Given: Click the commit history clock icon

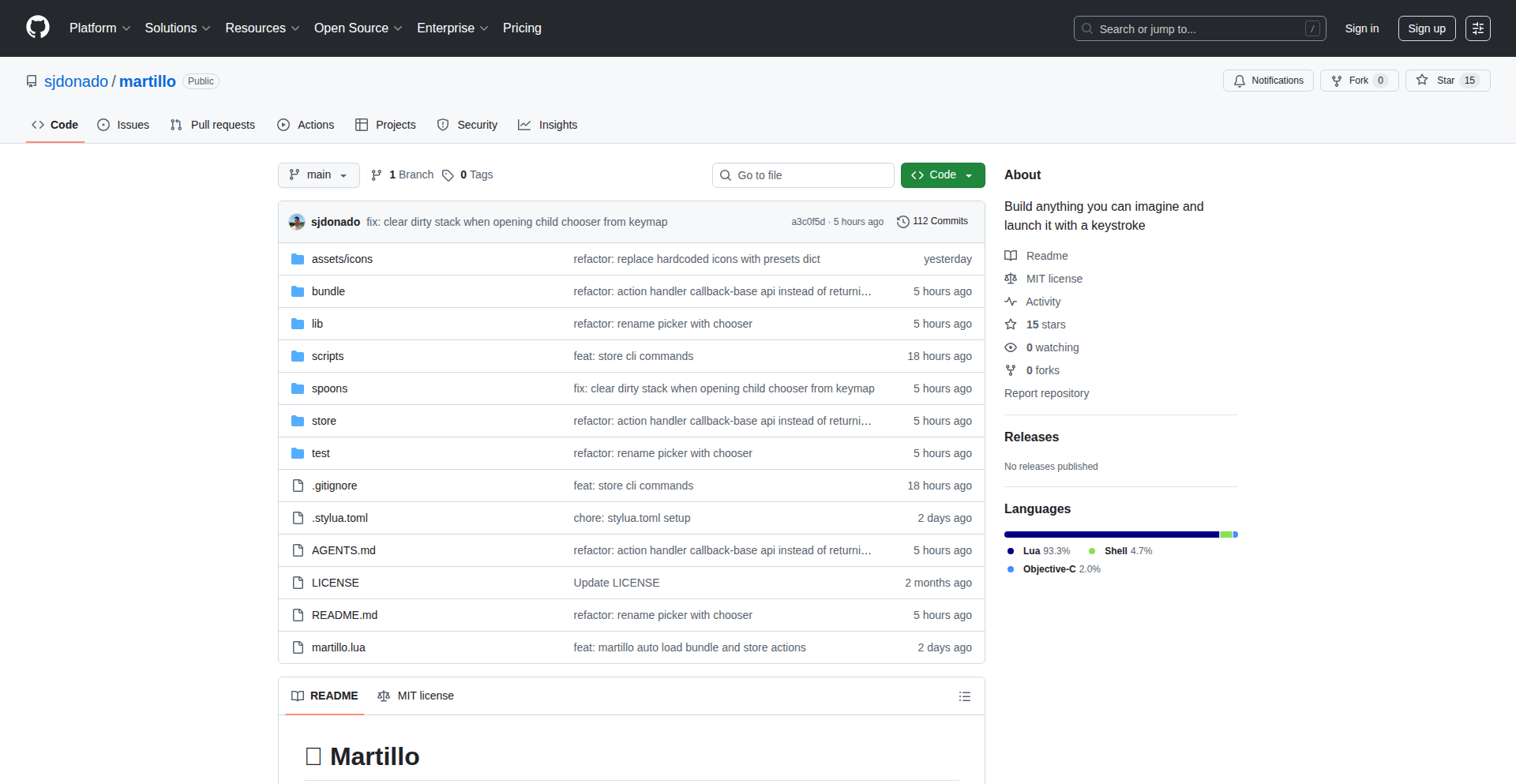Looking at the screenshot, I should (x=902, y=222).
